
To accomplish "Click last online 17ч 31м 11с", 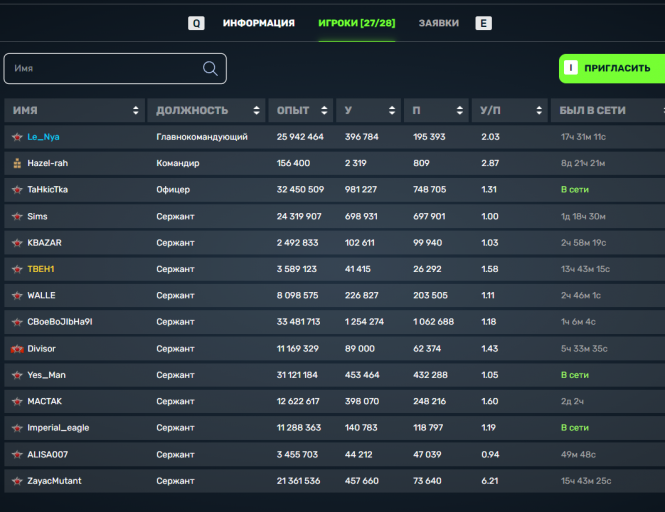I will (x=583, y=137).
